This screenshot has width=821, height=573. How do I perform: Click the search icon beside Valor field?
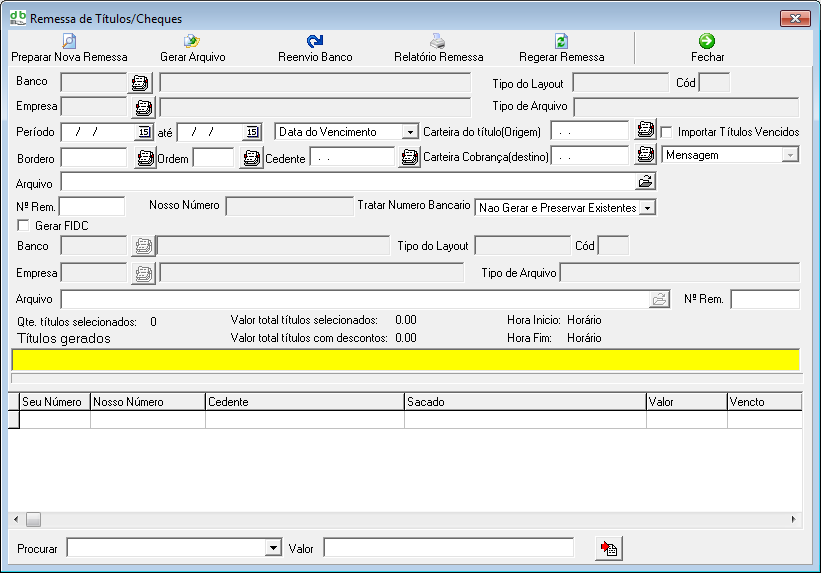click(609, 549)
